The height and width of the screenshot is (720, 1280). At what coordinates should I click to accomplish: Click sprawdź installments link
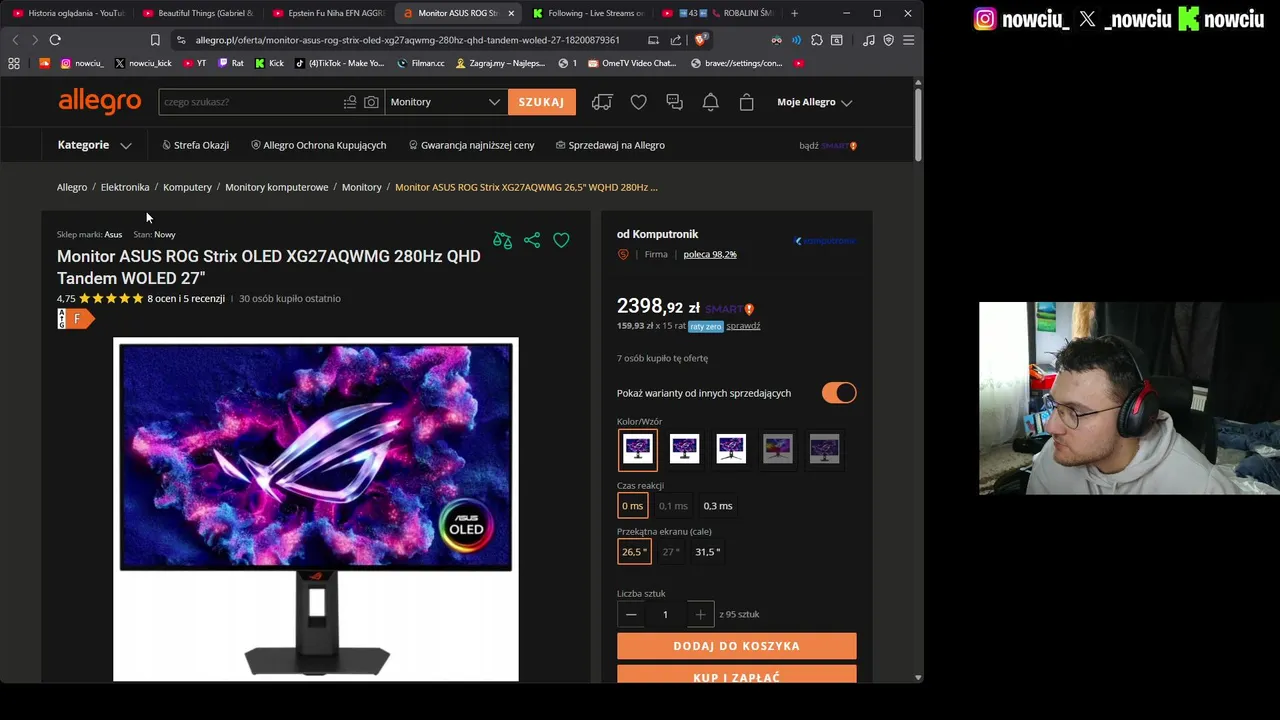743,326
